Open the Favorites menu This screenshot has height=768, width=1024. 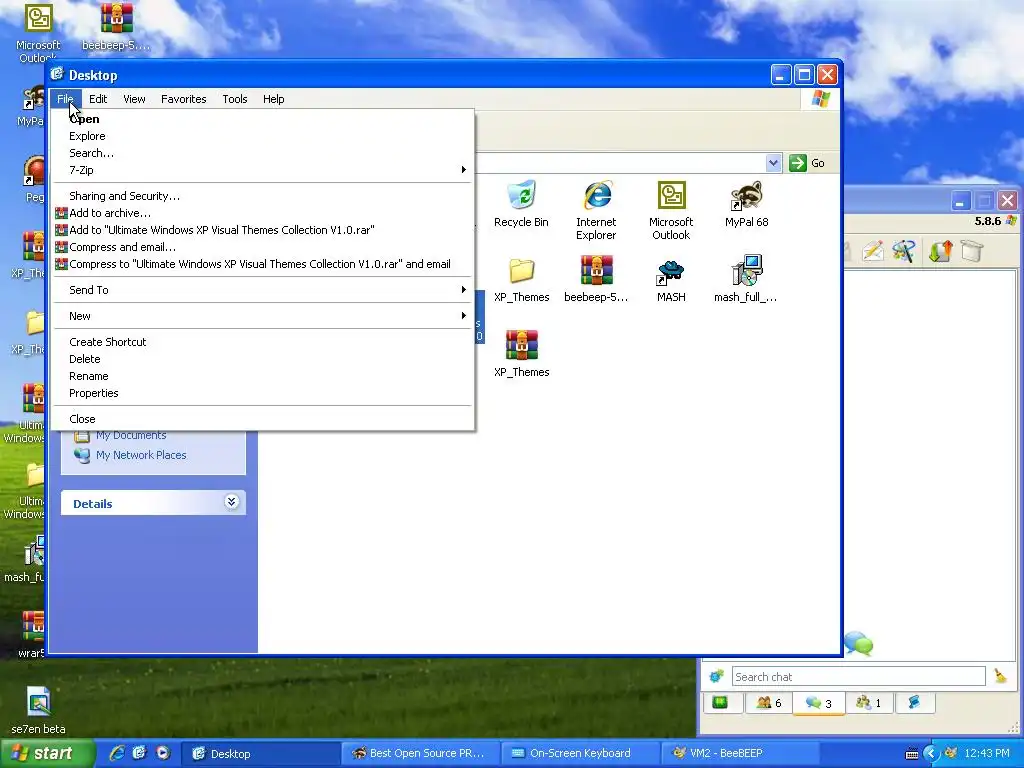point(184,99)
